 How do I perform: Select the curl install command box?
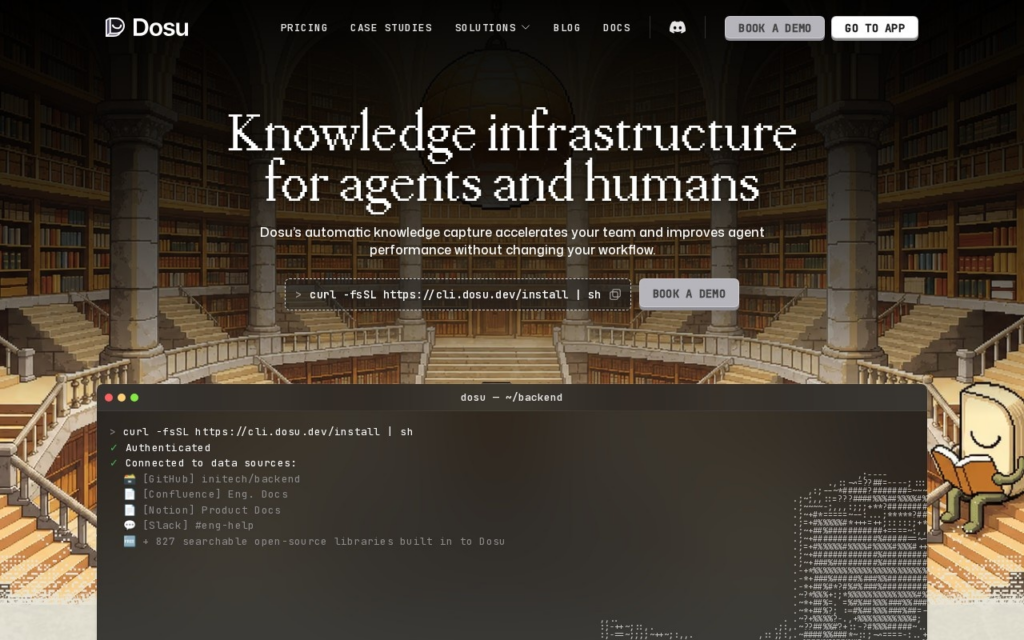(458, 295)
